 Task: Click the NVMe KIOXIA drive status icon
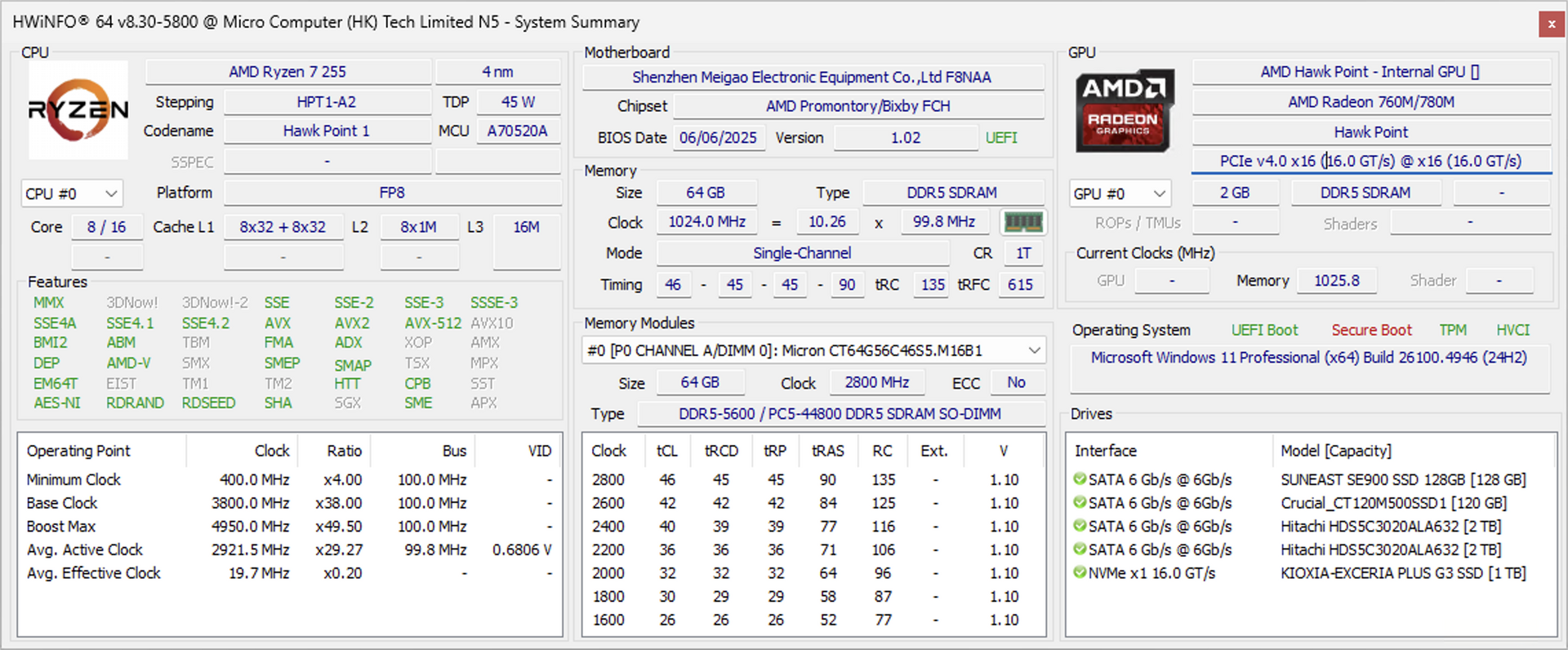[1080, 573]
